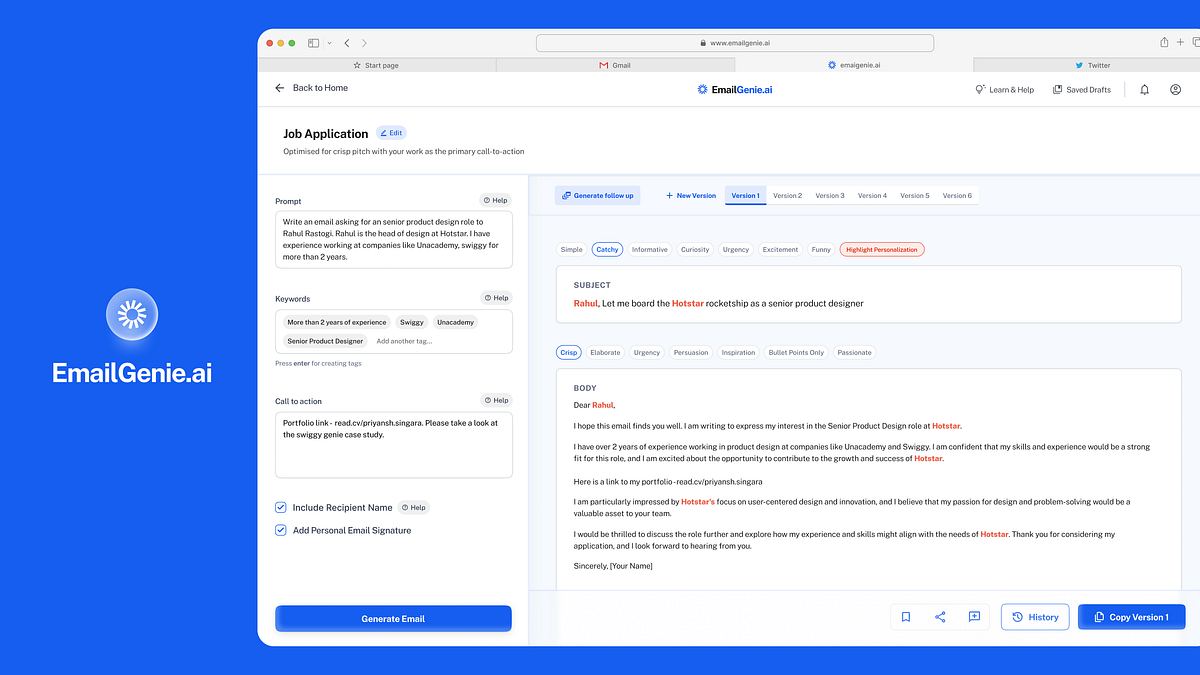Disable Add Personal Email Signature
1200x675 pixels.
click(x=281, y=530)
